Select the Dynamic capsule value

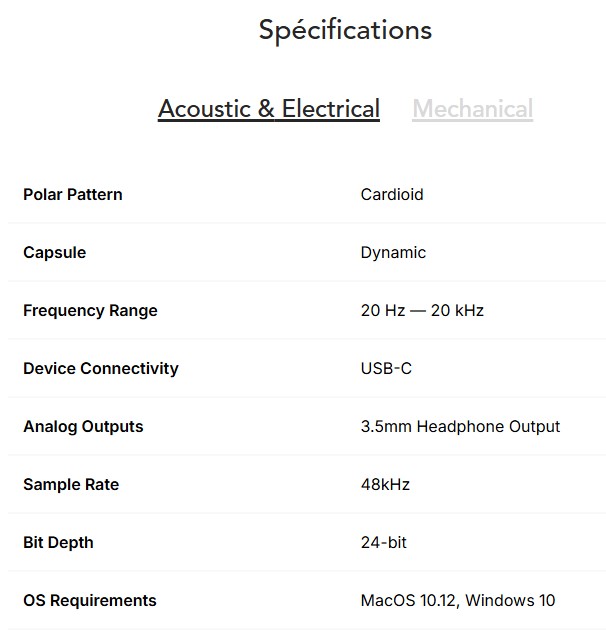tap(393, 253)
